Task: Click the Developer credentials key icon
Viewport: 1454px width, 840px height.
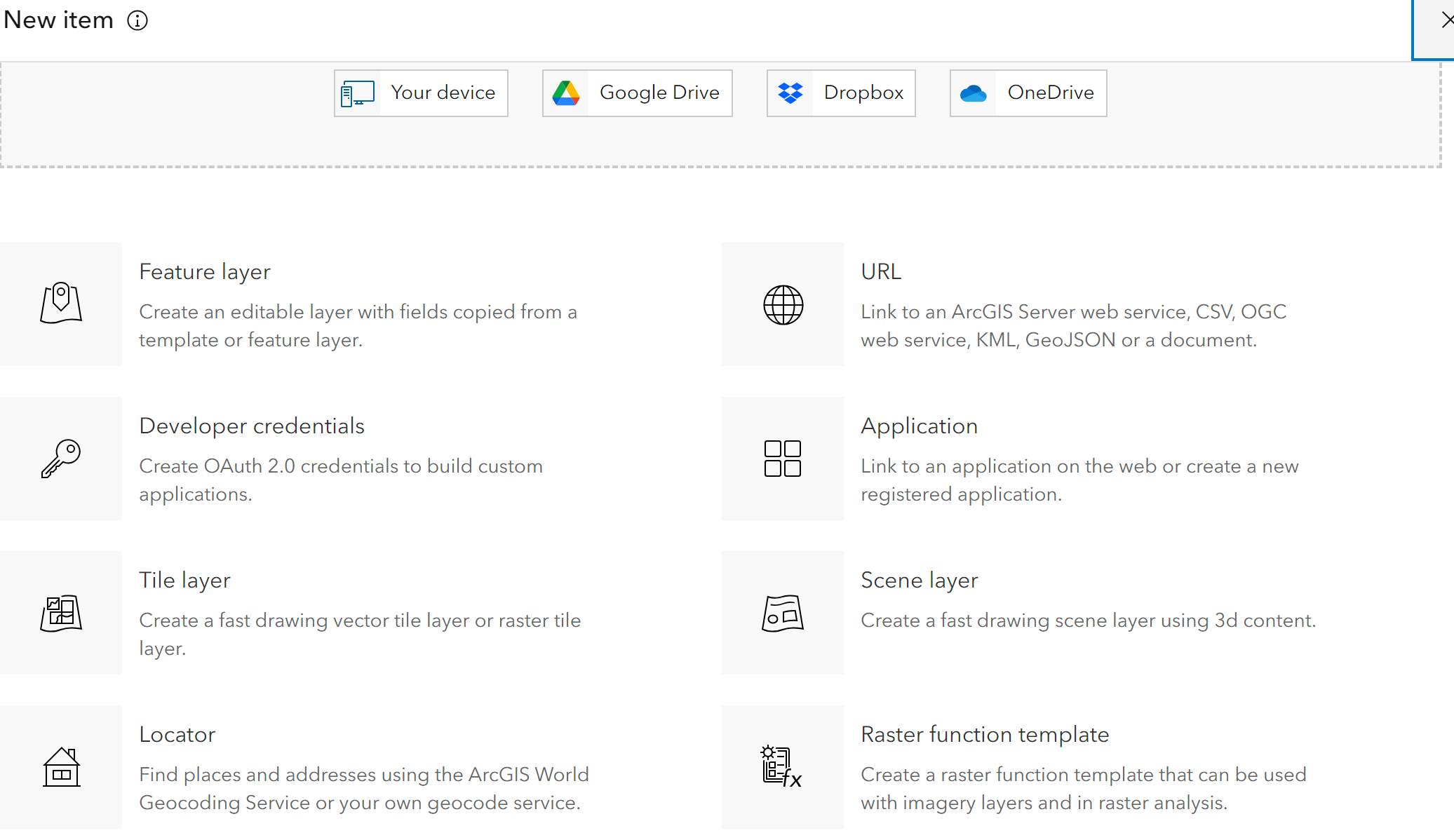Action: (x=61, y=459)
